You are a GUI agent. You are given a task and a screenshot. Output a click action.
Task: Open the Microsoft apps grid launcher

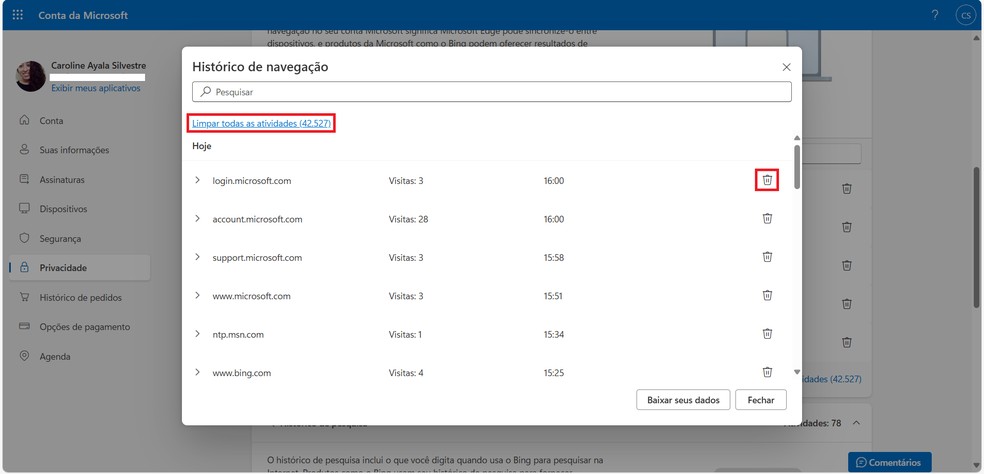18,15
